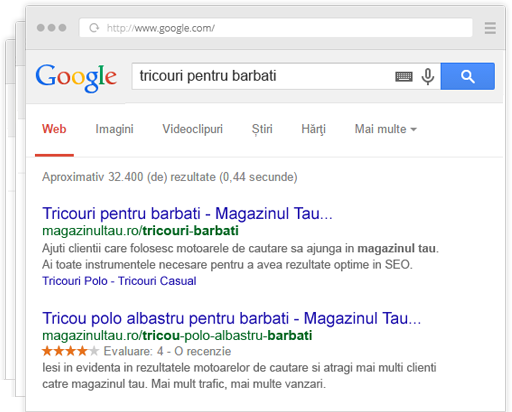The width and height of the screenshot is (512, 412).
Task: Open result 'Tricou polo albastru pentru barbati'
Action: click(232, 318)
